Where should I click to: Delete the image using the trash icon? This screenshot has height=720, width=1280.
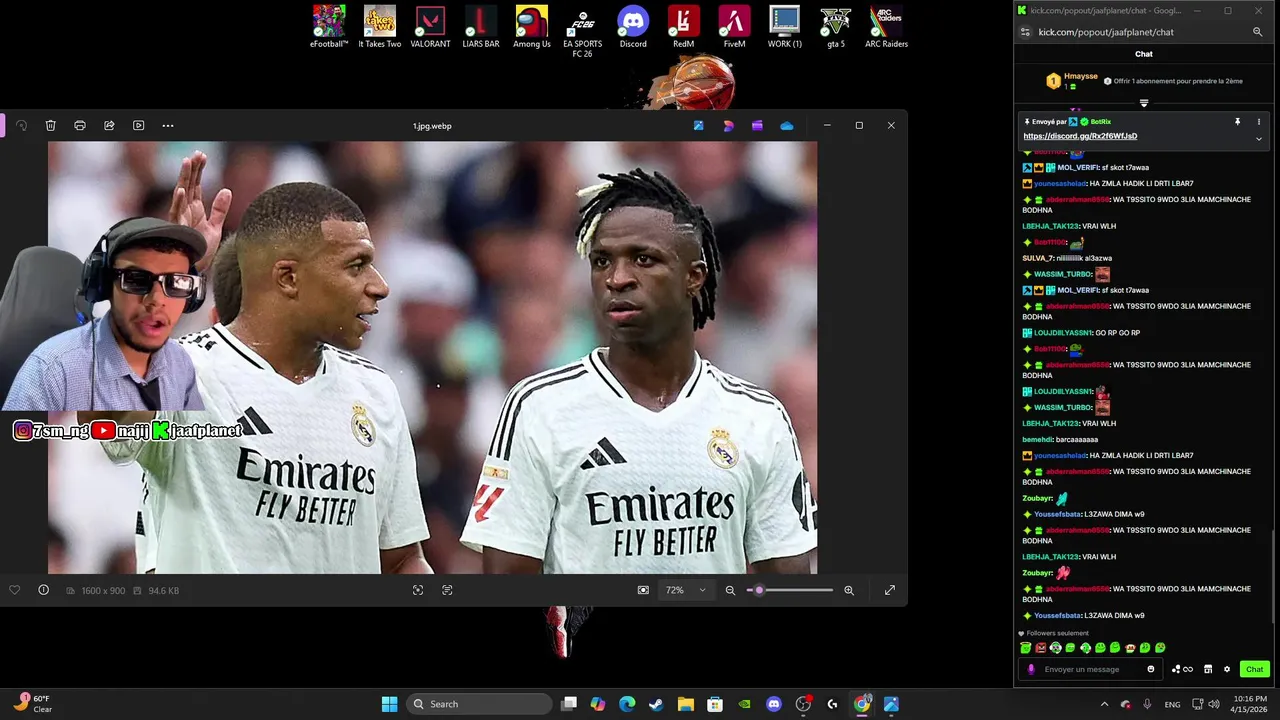50,126
